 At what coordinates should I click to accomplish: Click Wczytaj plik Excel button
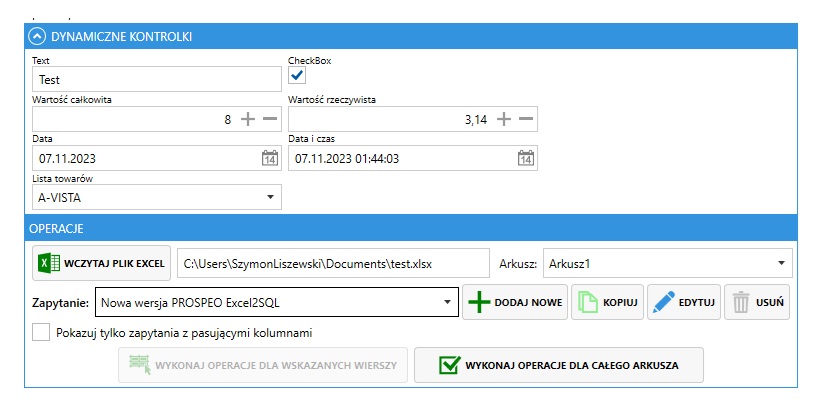click(101, 263)
